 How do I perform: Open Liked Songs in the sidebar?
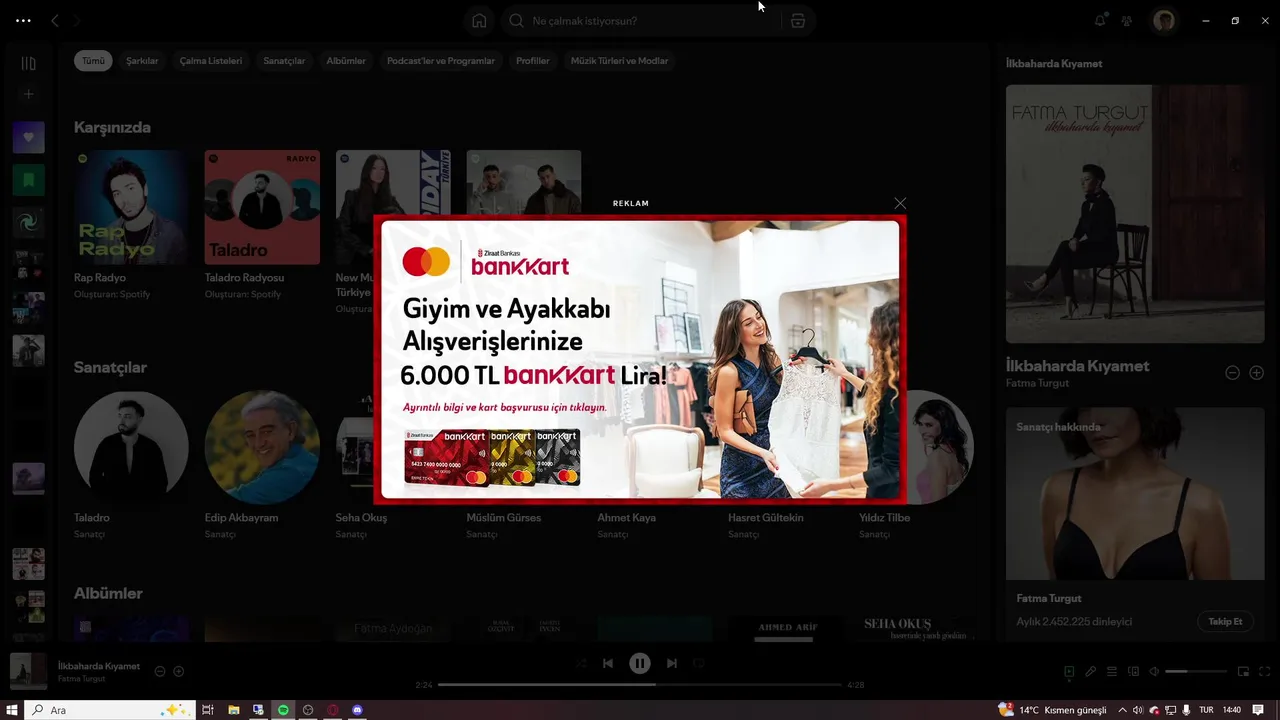click(x=28, y=137)
